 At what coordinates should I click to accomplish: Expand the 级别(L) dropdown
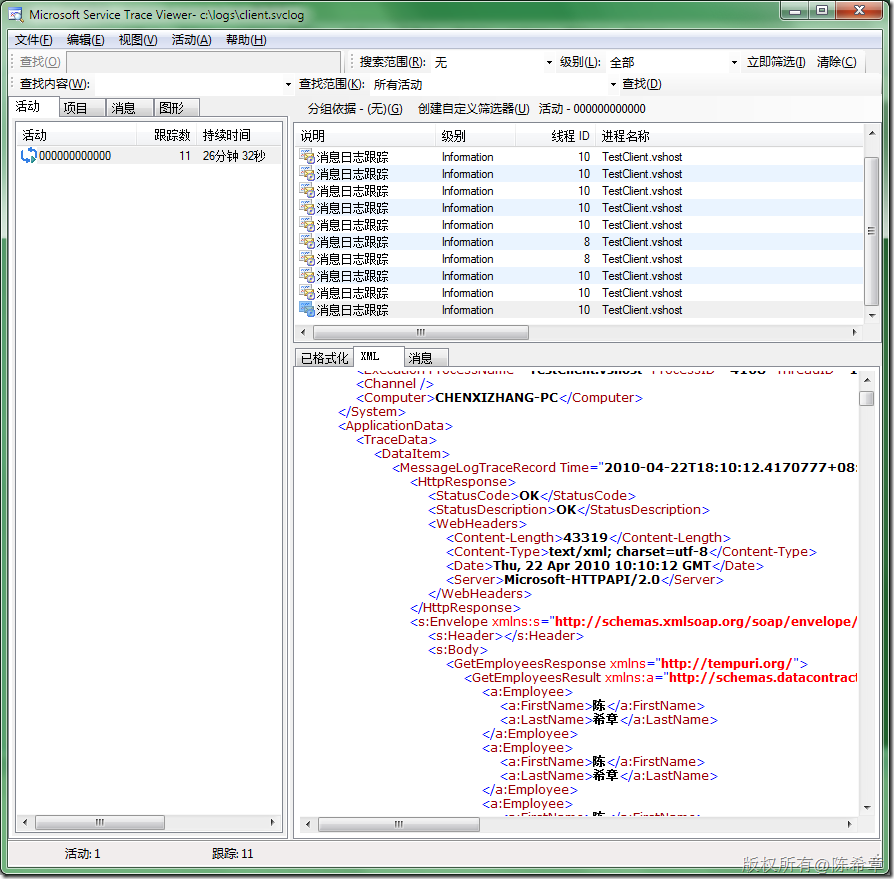[x=734, y=62]
